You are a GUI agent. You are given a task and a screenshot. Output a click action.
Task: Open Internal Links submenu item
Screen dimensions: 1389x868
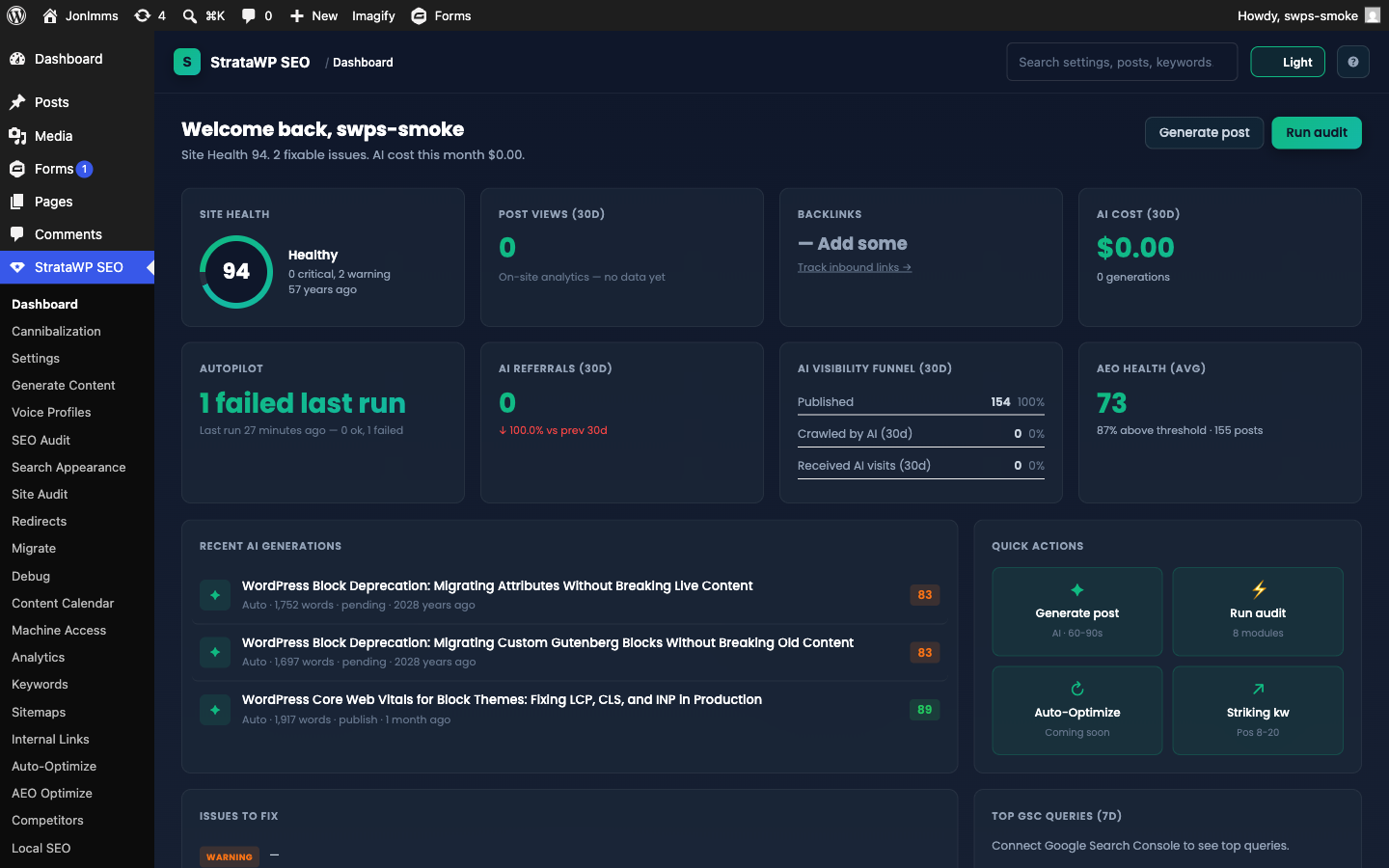(x=50, y=739)
